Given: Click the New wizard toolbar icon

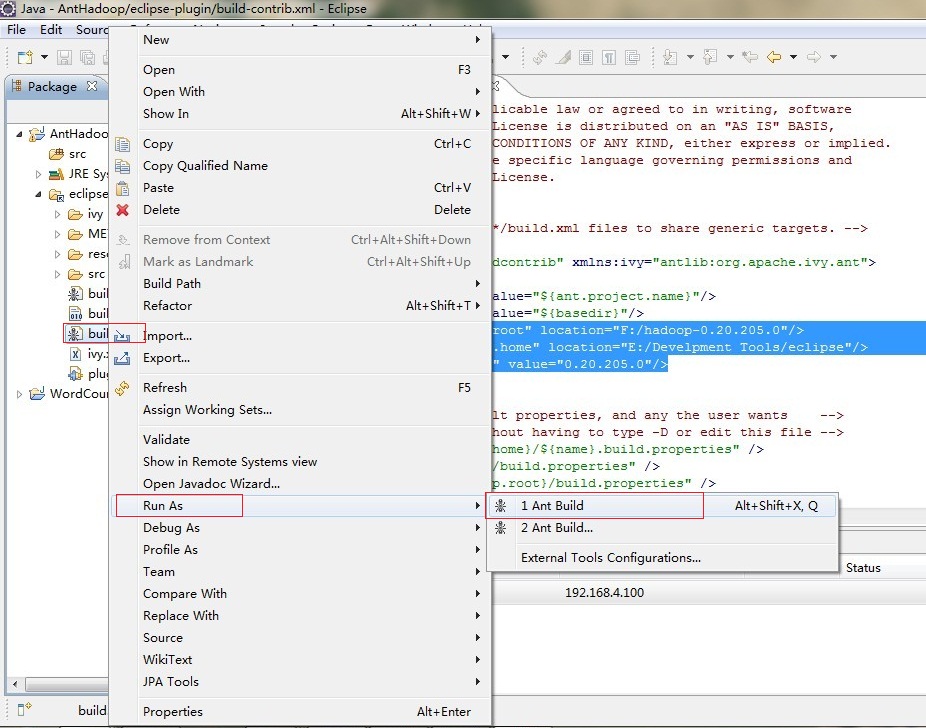Looking at the screenshot, I should tap(25, 57).
